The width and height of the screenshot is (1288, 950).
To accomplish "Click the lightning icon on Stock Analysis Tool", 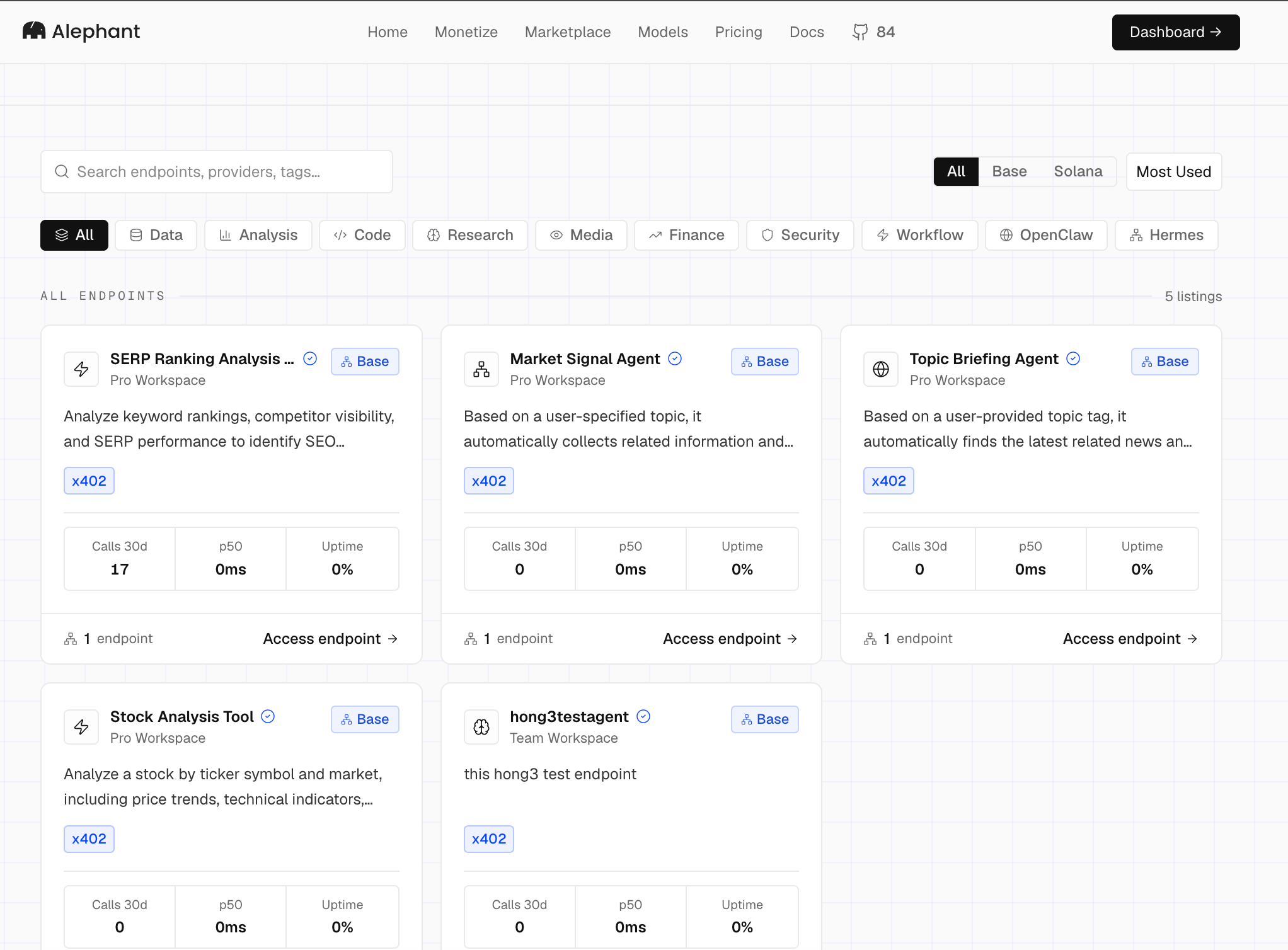I will coord(81,727).
